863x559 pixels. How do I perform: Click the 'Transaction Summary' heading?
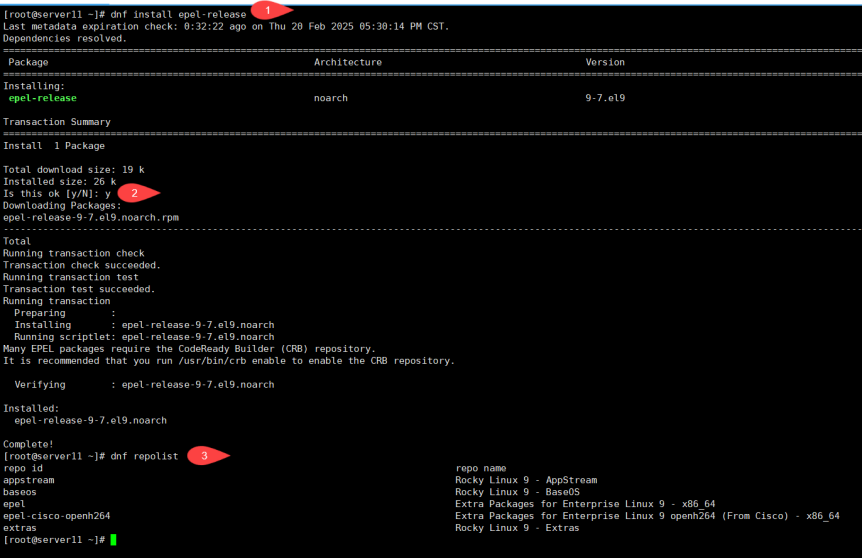point(57,122)
